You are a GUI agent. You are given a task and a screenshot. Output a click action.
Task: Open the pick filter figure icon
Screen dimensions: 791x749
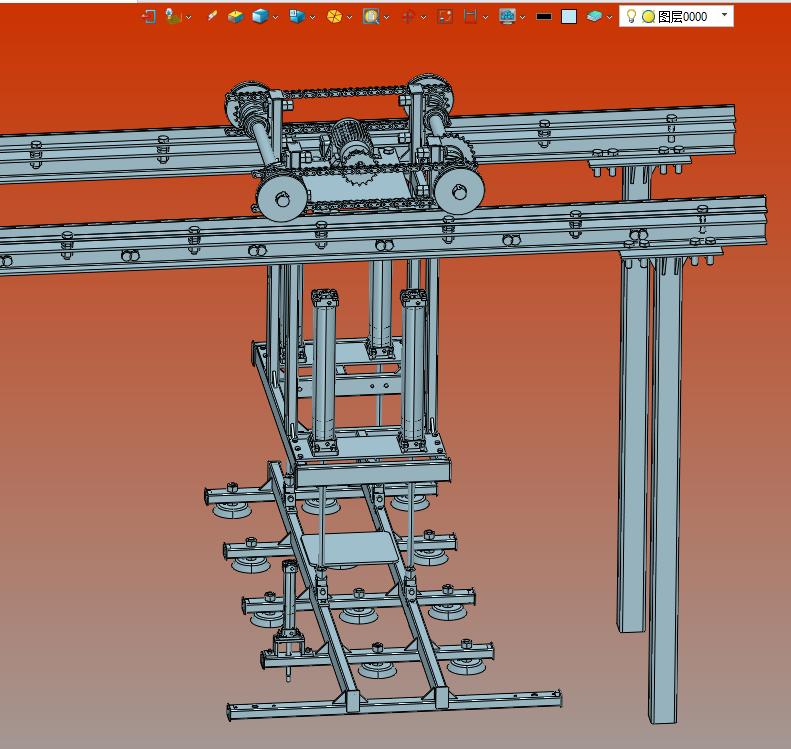pyautogui.click(x=173, y=17)
